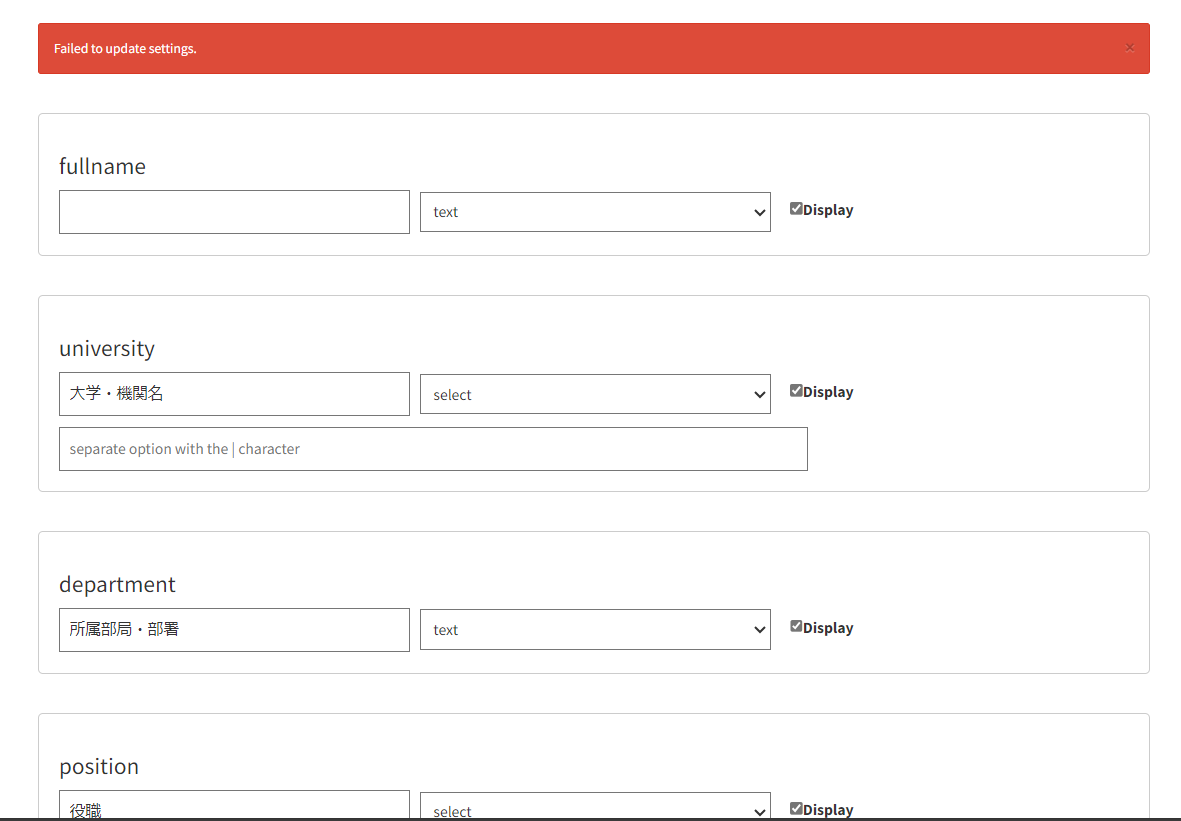Click the empty fullname label input

[x=234, y=212]
